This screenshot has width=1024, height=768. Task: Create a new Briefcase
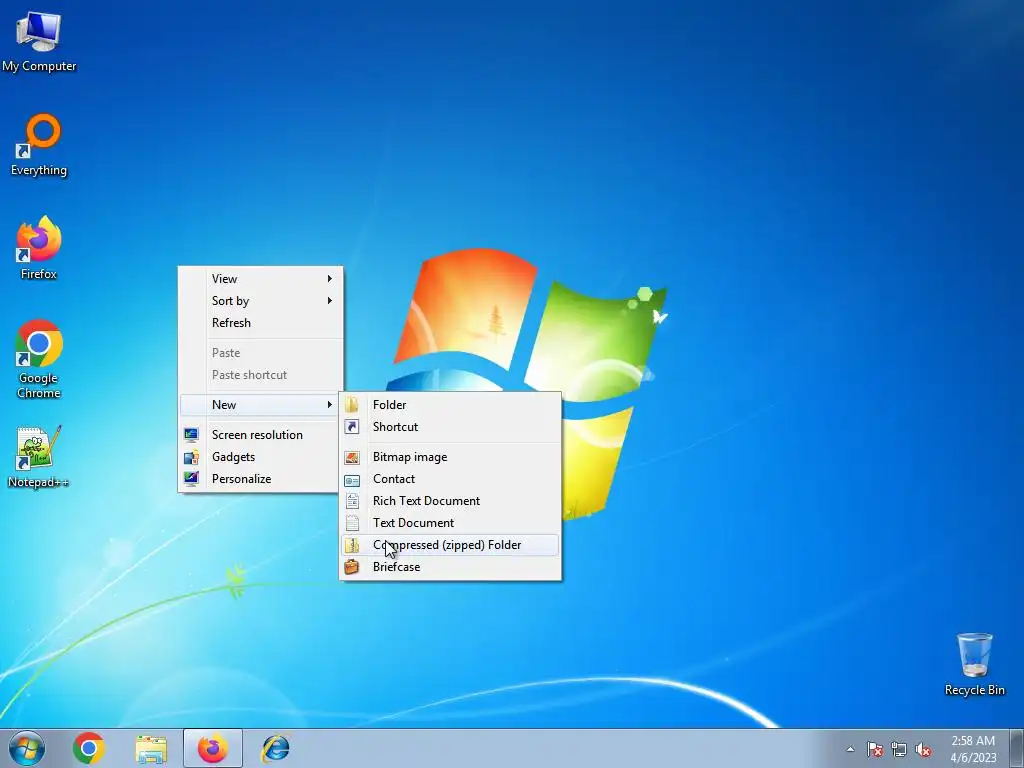pos(450,567)
